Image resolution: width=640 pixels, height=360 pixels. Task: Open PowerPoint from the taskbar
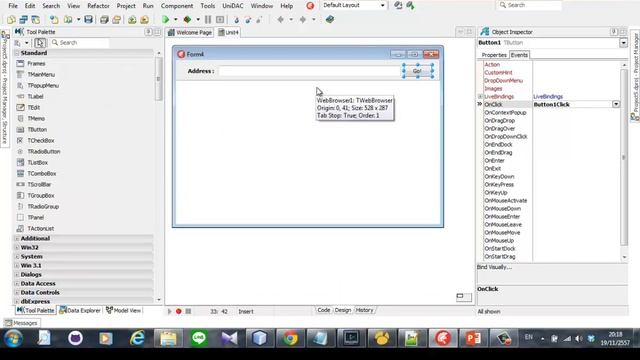click(x=473, y=338)
